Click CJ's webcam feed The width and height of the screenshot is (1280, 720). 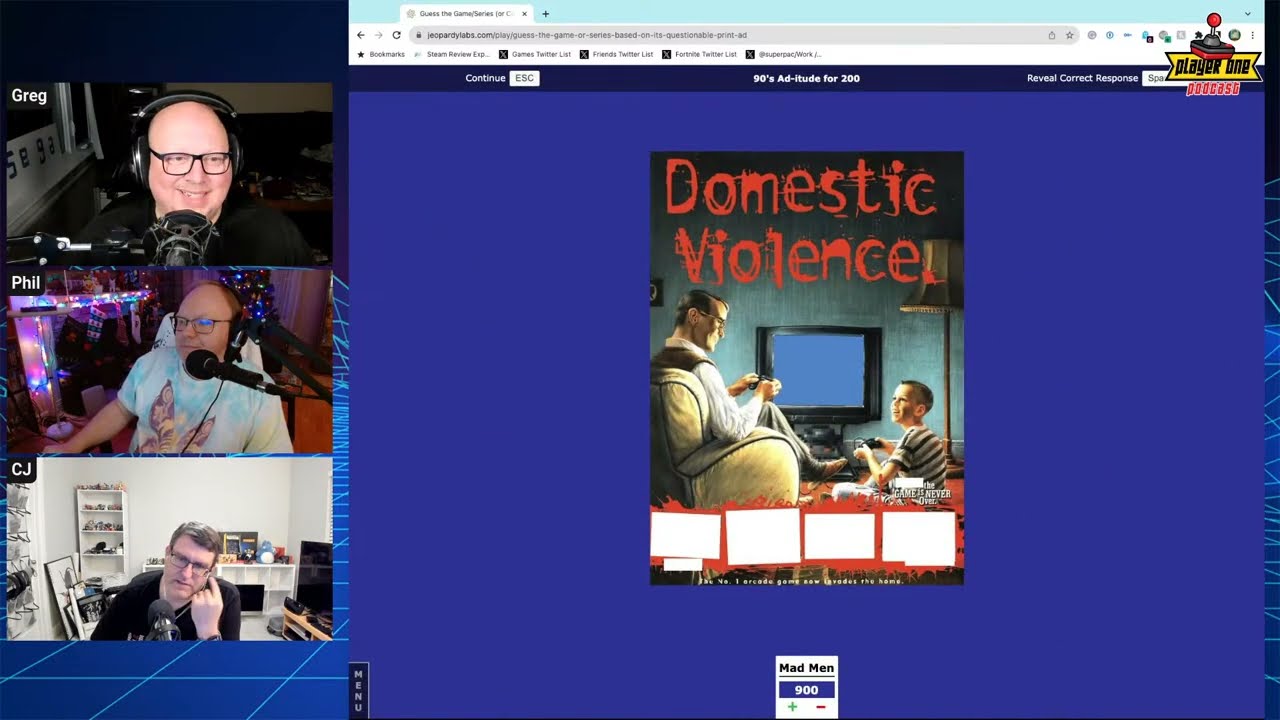pyautogui.click(x=170, y=548)
